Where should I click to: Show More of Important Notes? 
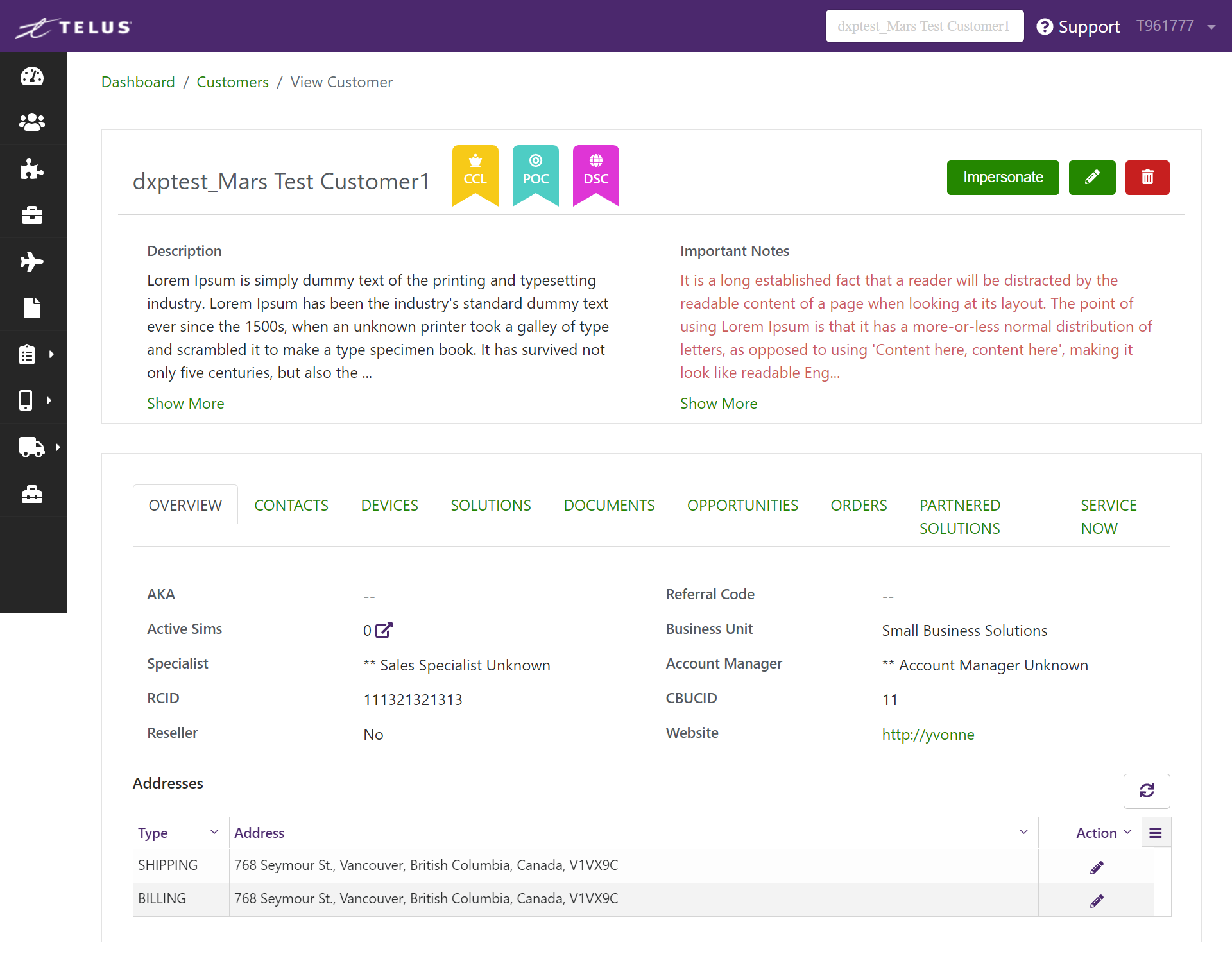point(719,404)
